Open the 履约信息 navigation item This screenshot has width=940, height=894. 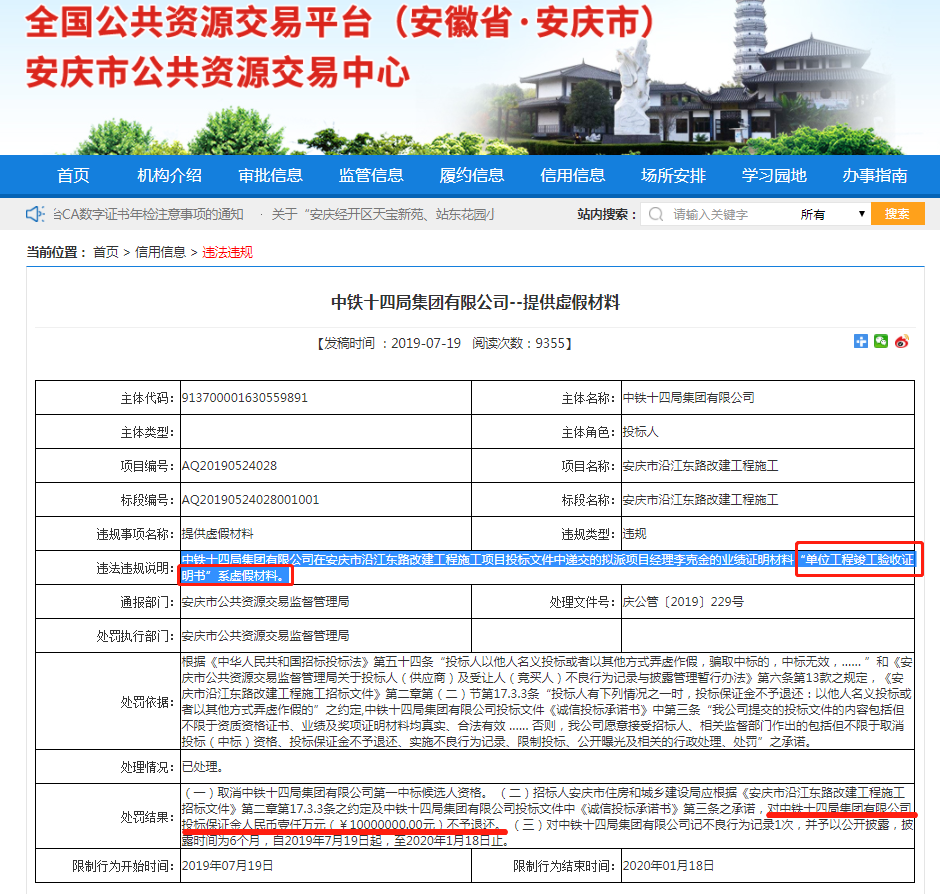[x=472, y=176]
